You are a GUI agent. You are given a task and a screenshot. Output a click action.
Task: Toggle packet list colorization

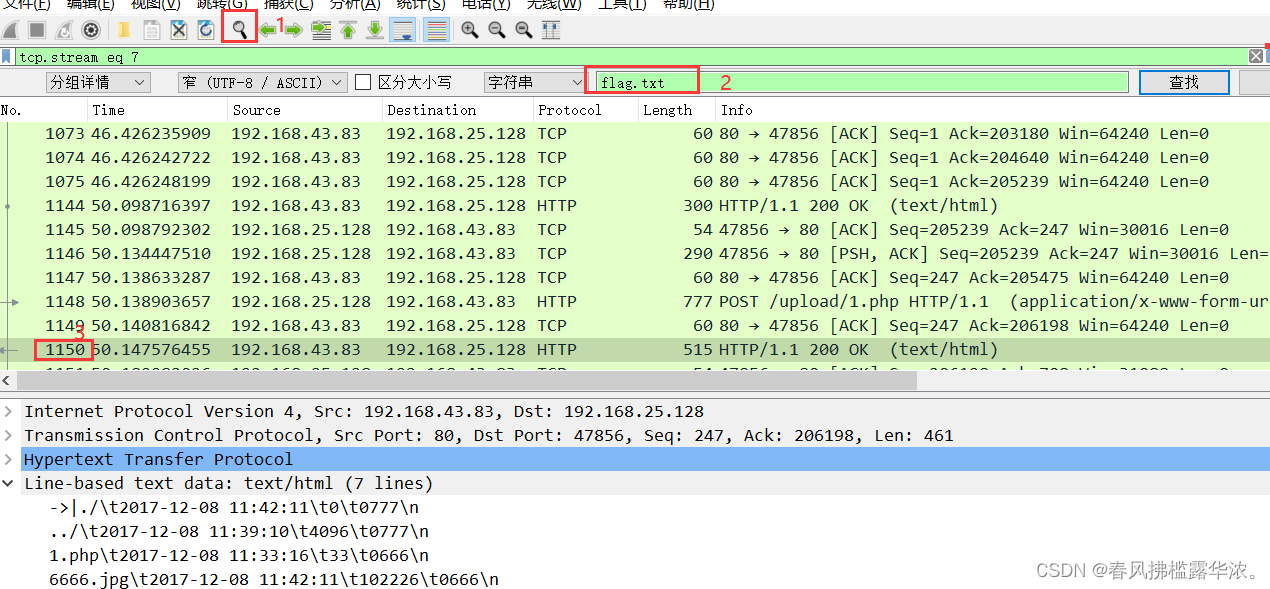[x=436, y=30]
